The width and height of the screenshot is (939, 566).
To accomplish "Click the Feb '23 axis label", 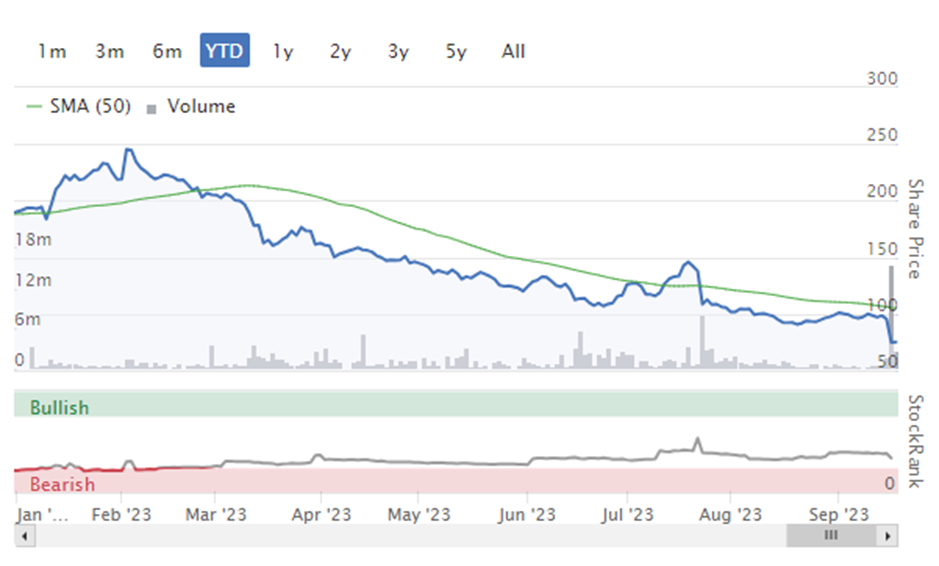I will pos(121,514).
